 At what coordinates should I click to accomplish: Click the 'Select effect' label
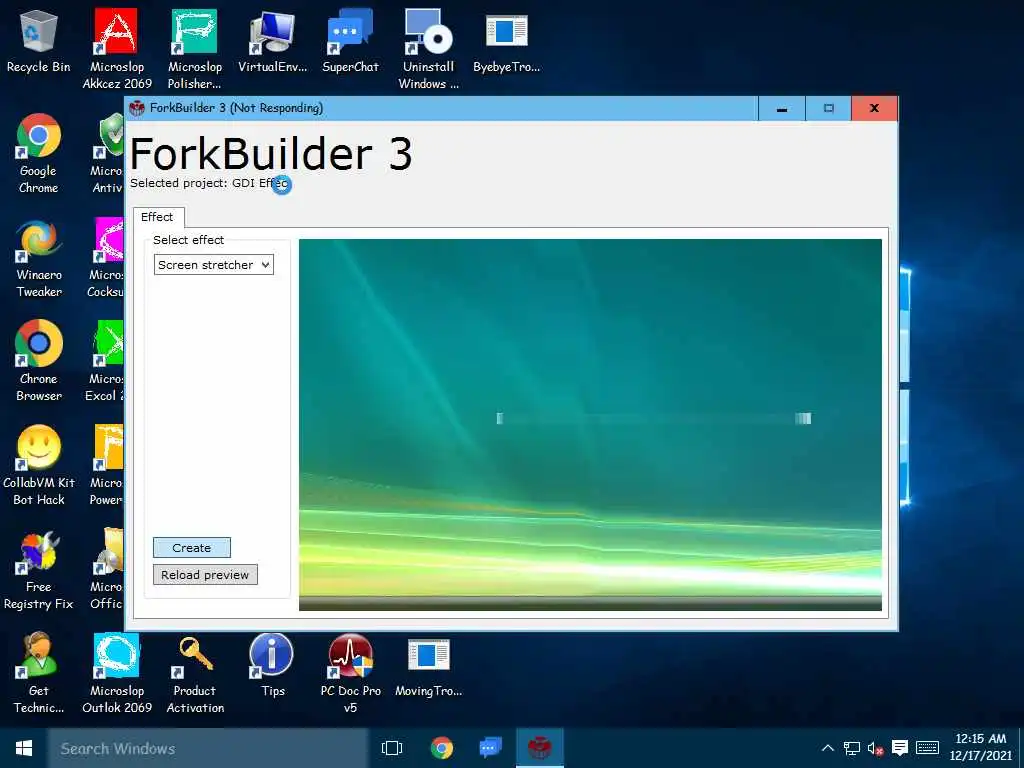pyautogui.click(x=189, y=240)
